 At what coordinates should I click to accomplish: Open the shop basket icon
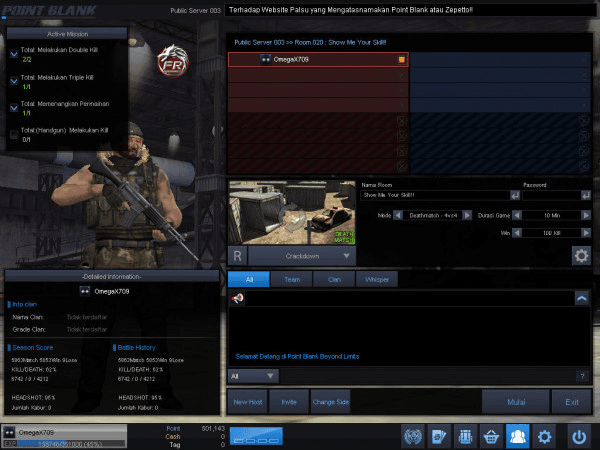coord(491,436)
